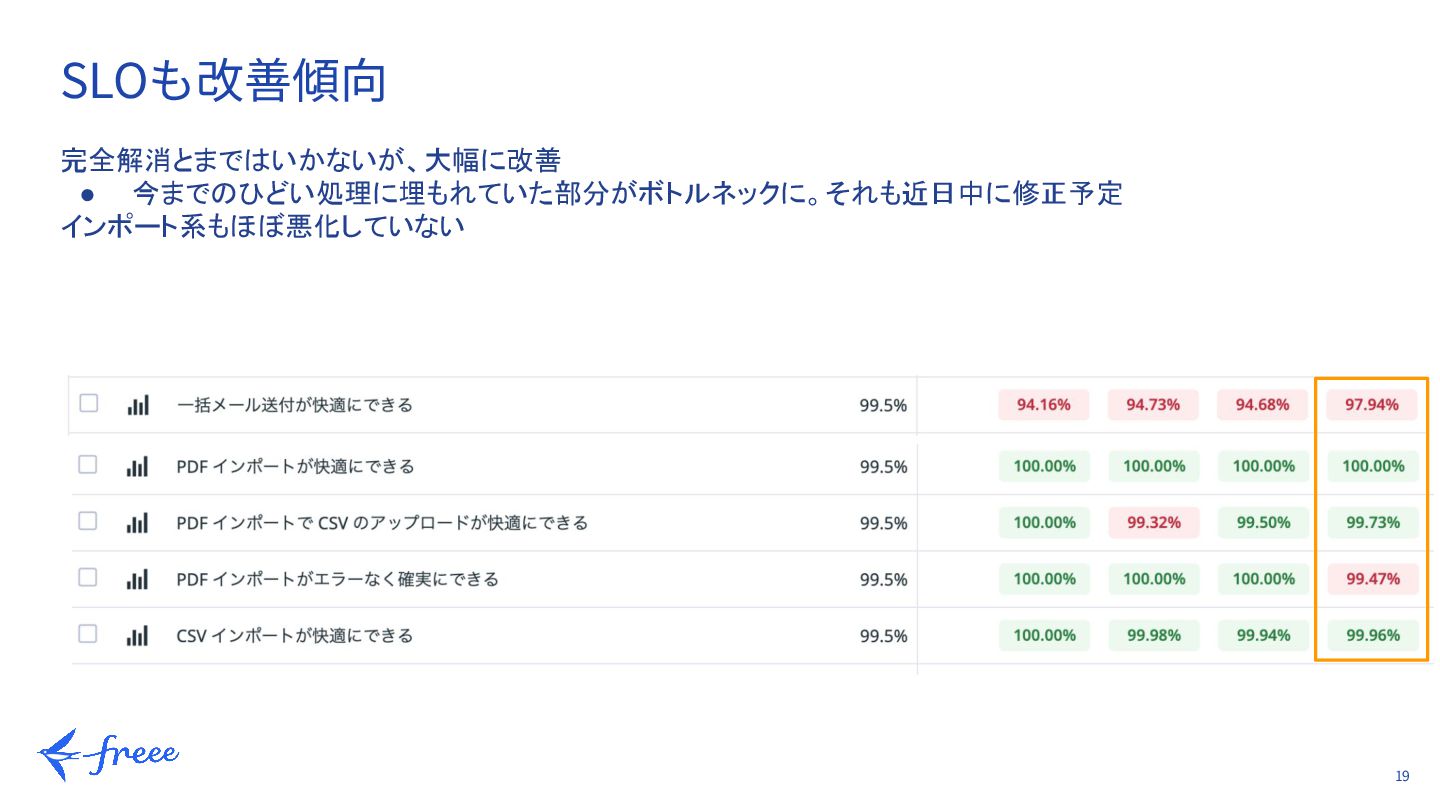Select the red 99.32% badge
Screen dimensions: 1440x810
[x=1153, y=523]
